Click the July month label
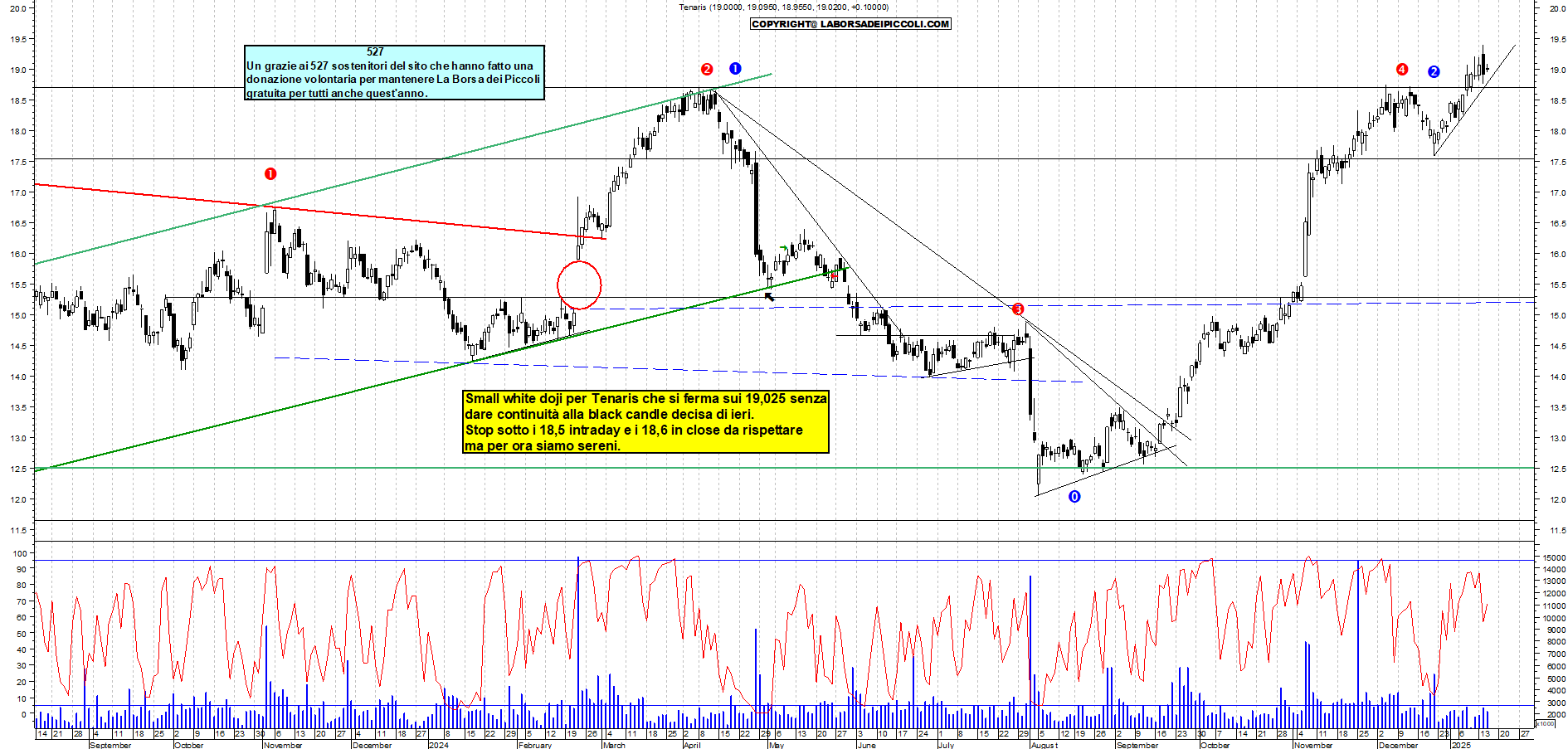Viewport: 1568px width, 749px height. tap(946, 745)
